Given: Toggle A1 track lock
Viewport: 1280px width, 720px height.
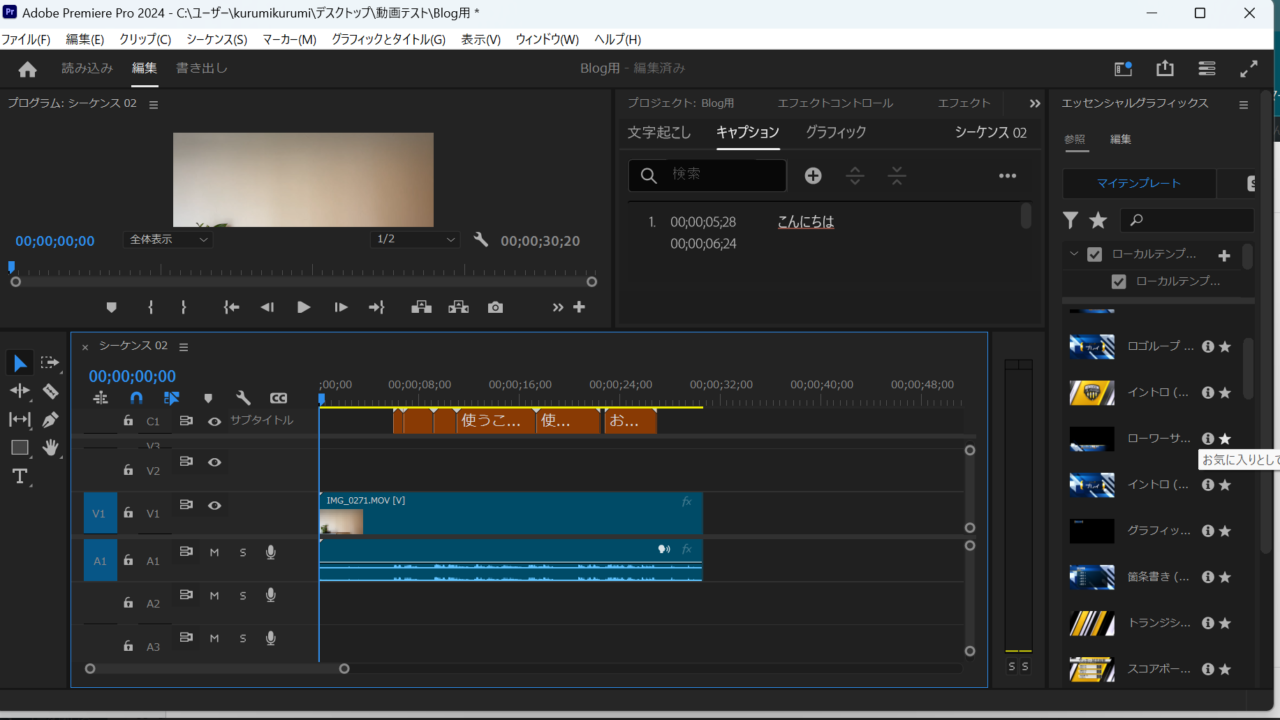Looking at the screenshot, I should 128,560.
